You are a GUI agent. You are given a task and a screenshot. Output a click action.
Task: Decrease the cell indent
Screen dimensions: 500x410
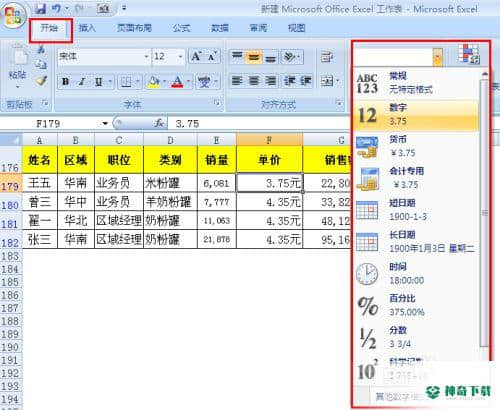[290, 81]
